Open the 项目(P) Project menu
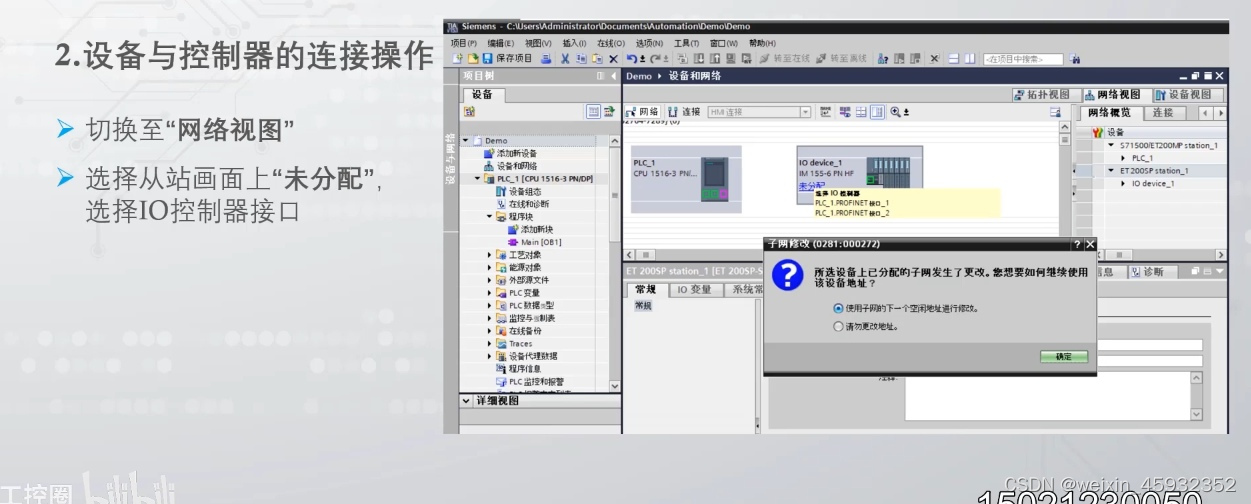Image resolution: width=1251 pixels, height=504 pixels. (x=465, y=43)
